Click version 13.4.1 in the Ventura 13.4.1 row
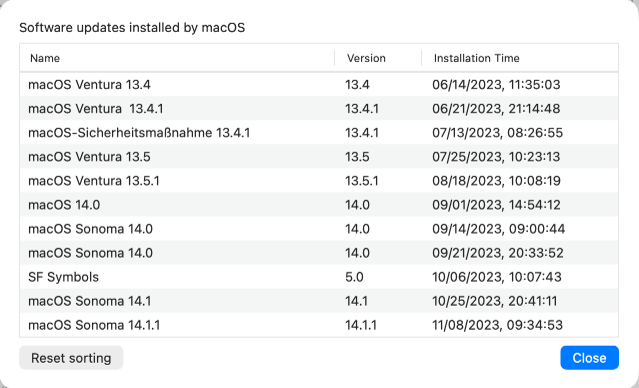Image resolution: width=639 pixels, height=388 pixels. click(x=362, y=109)
